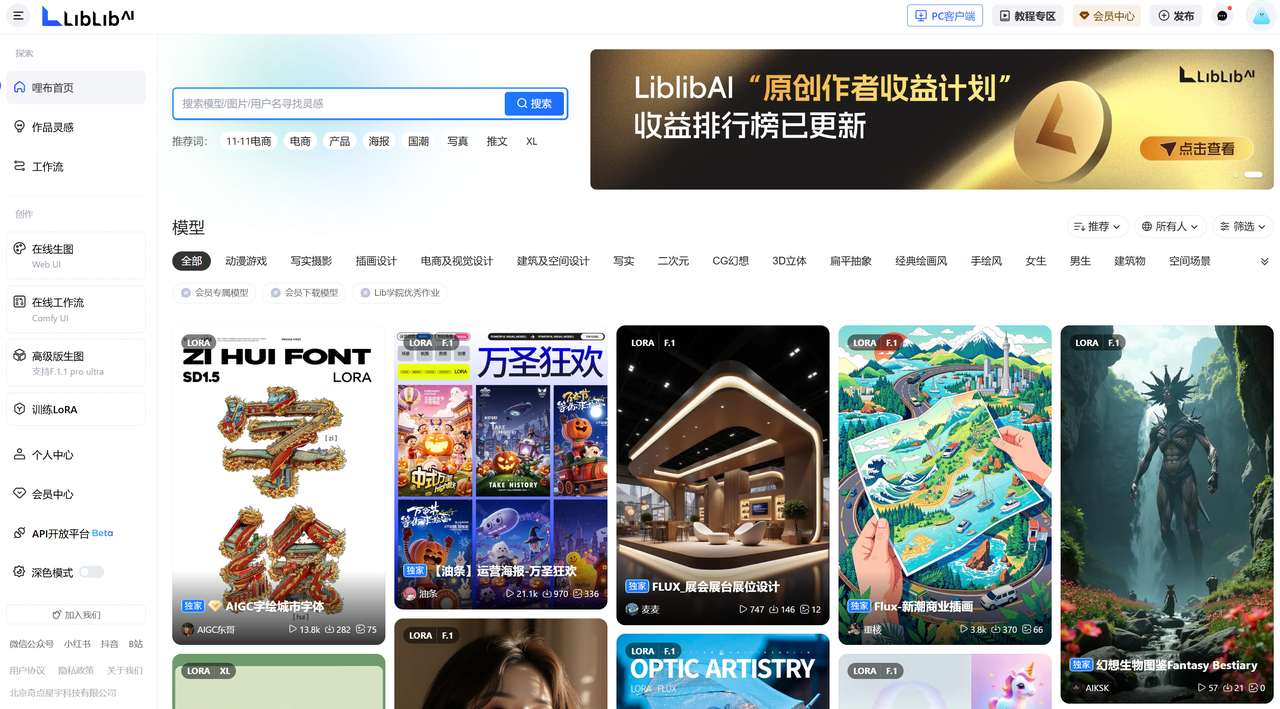
Task: Switch banner using inactive carousel dot
Action: [x=1236, y=175]
